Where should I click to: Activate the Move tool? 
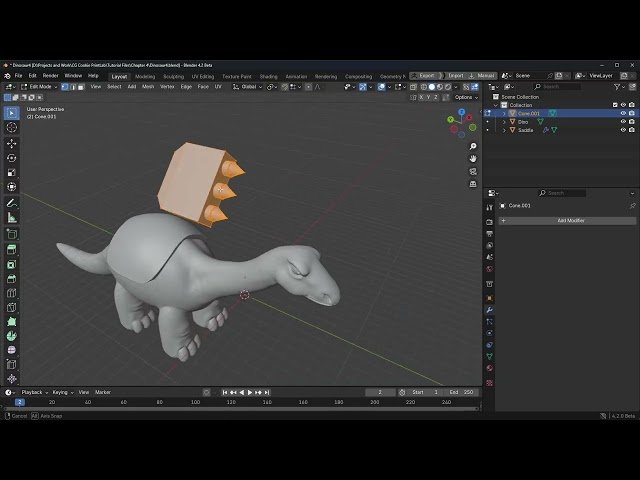[x=12, y=143]
